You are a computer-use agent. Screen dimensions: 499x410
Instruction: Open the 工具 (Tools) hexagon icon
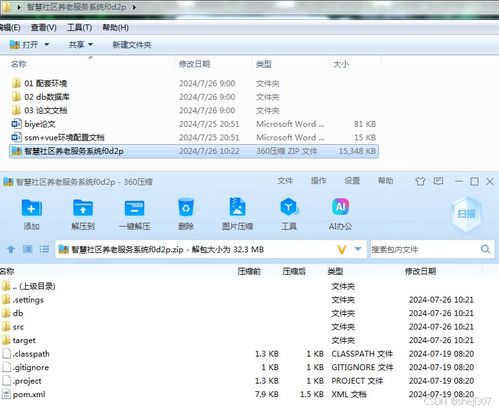(289, 207)
